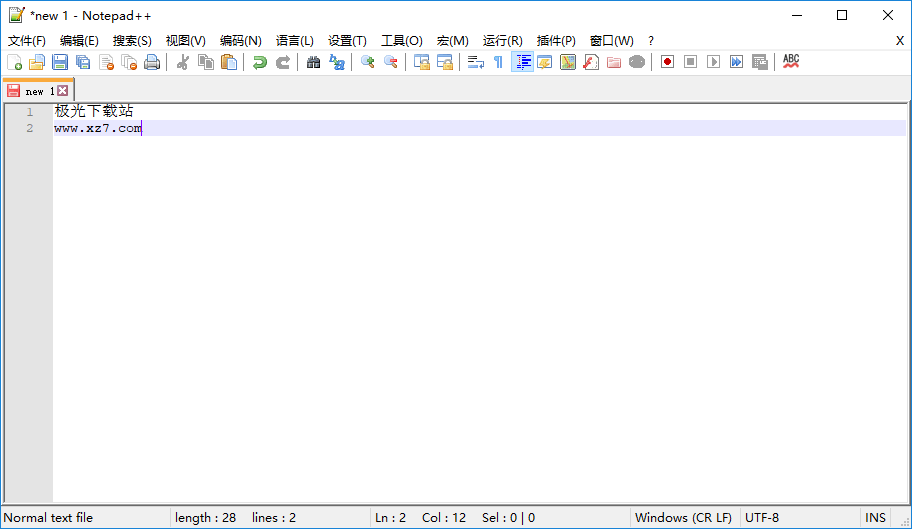This screenshot has height=529, width=912.
Task: Click the Close All documents icon
Action: (x=129, y=62)
